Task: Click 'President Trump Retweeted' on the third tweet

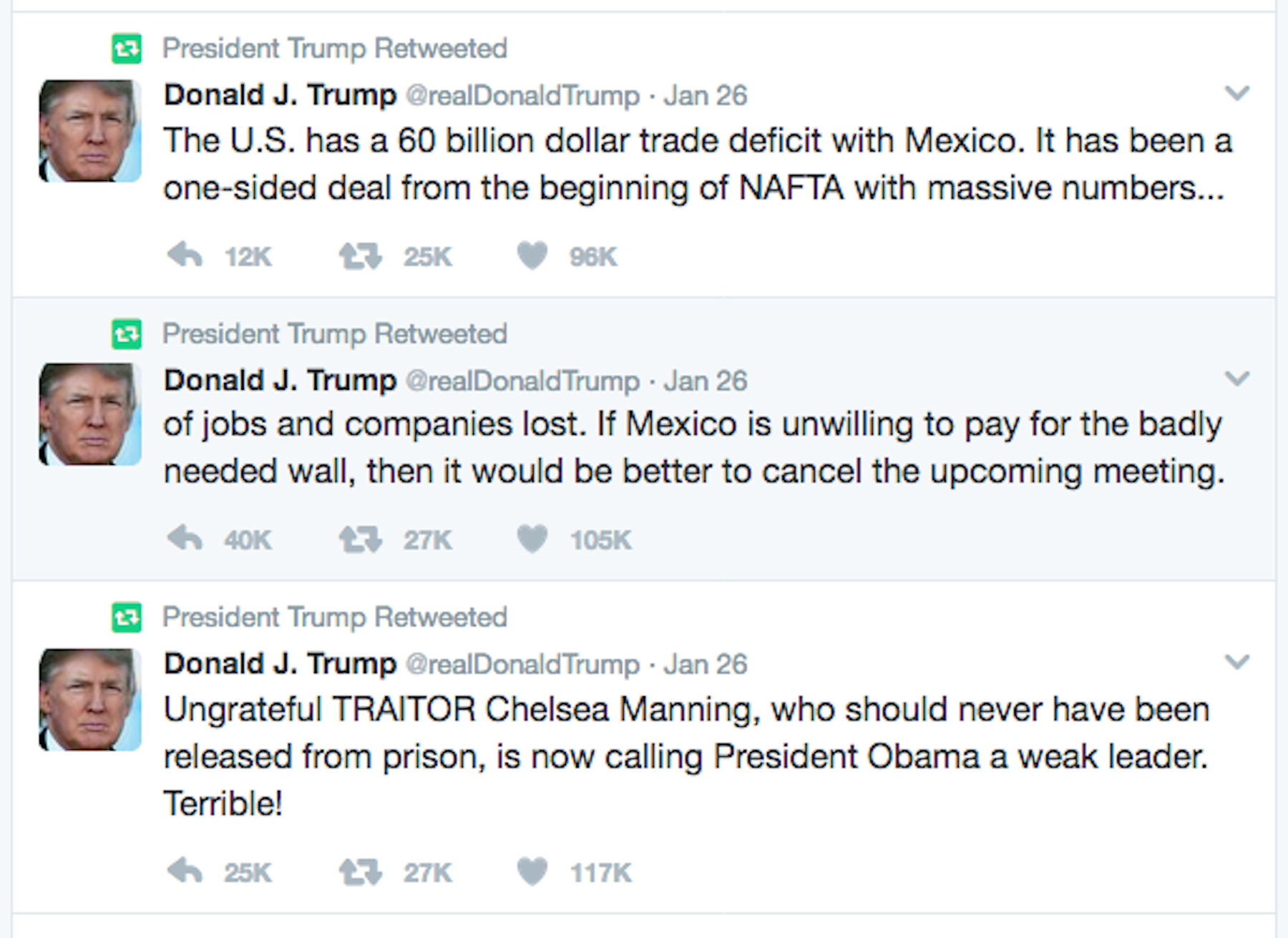Action: (x=334, y=616)
